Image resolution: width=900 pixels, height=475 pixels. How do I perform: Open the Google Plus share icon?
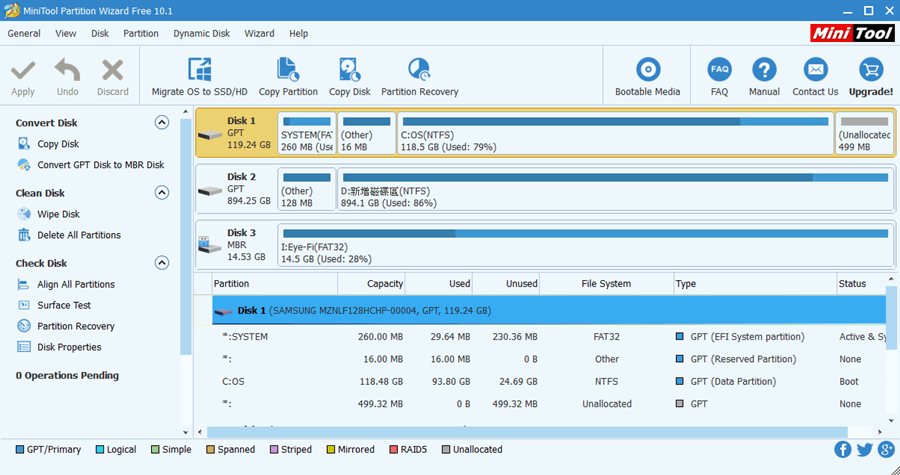pos(886,449)
